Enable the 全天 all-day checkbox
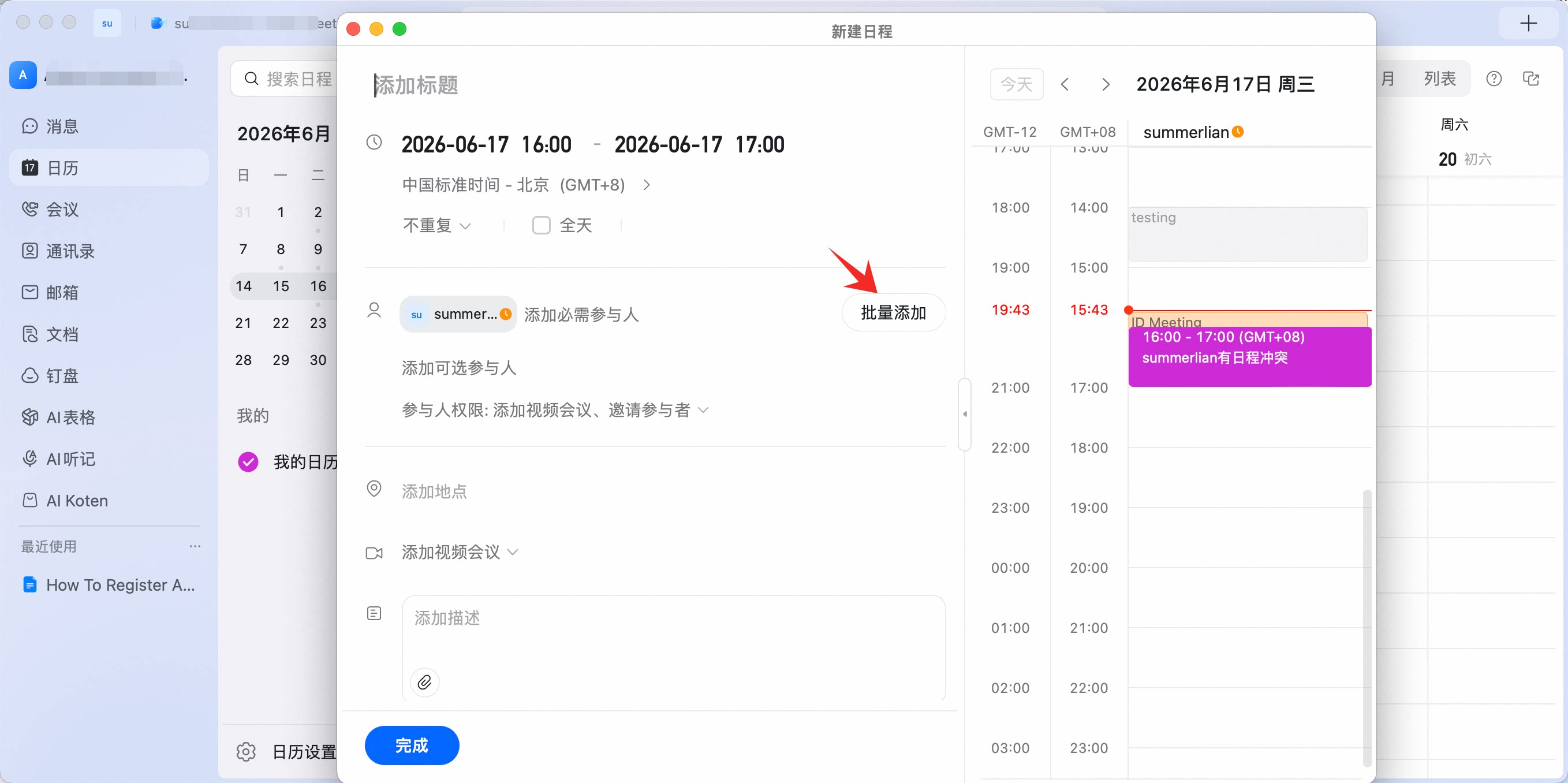This screenshot has height=783, width=1568. [541, 225]
